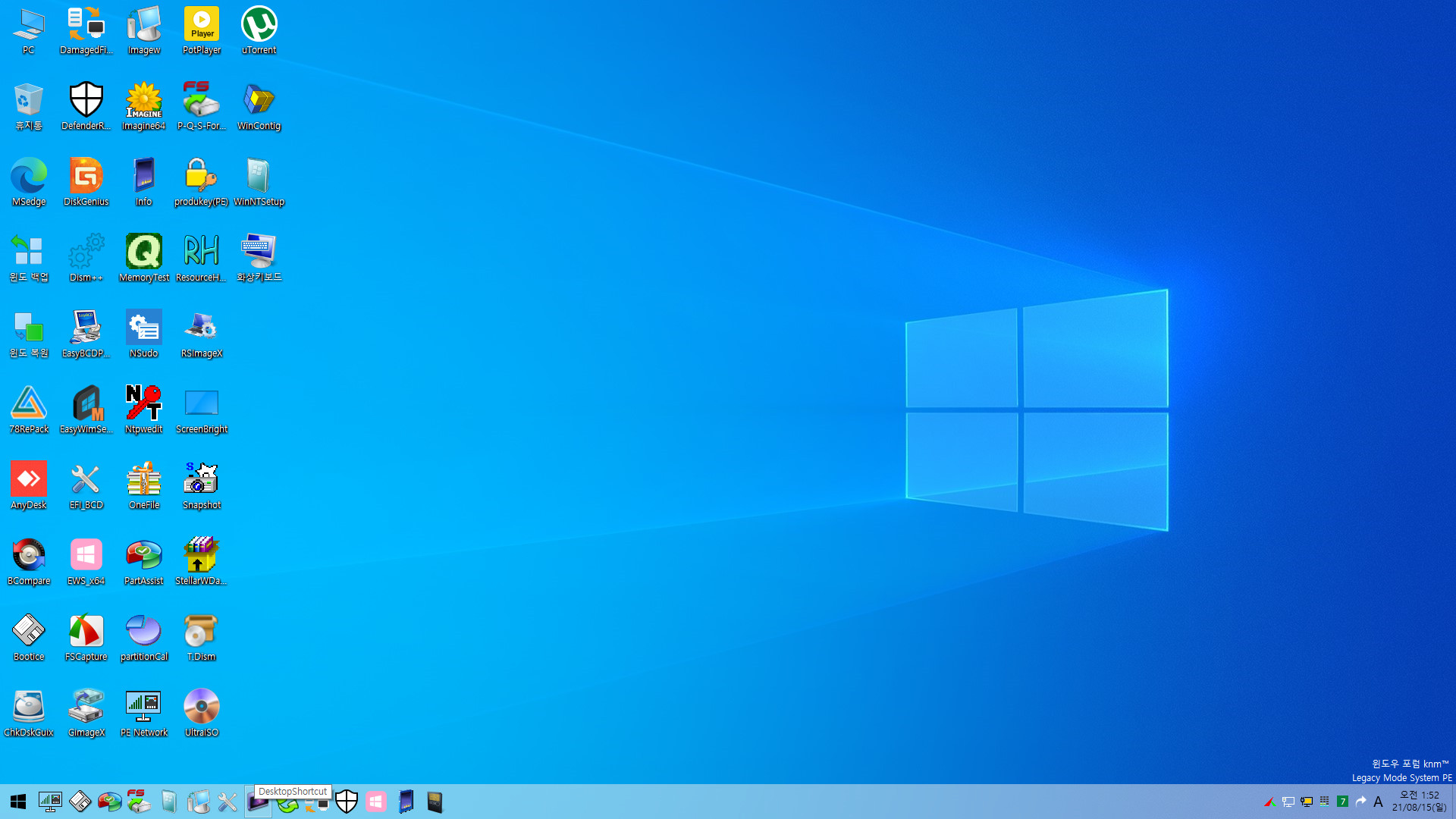The height and width of the screenshot is (819, 1456).
Task: Open the PC desktop icon
Action: [x=29, y=31]
